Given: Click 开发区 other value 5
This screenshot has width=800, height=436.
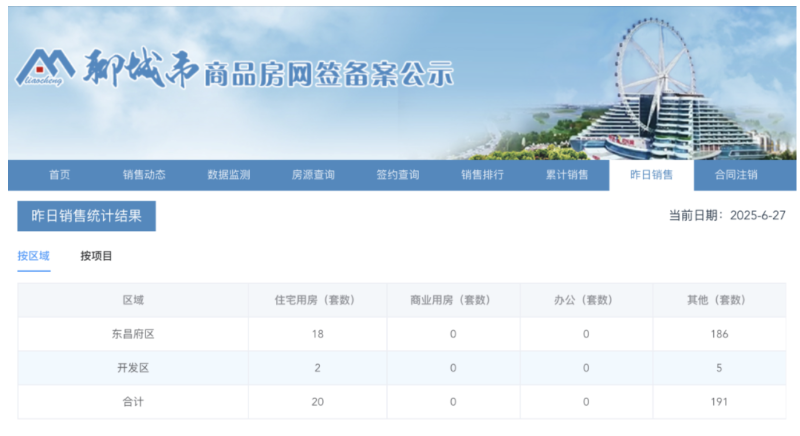Looking at the screenshot, I should pos(719,368).
